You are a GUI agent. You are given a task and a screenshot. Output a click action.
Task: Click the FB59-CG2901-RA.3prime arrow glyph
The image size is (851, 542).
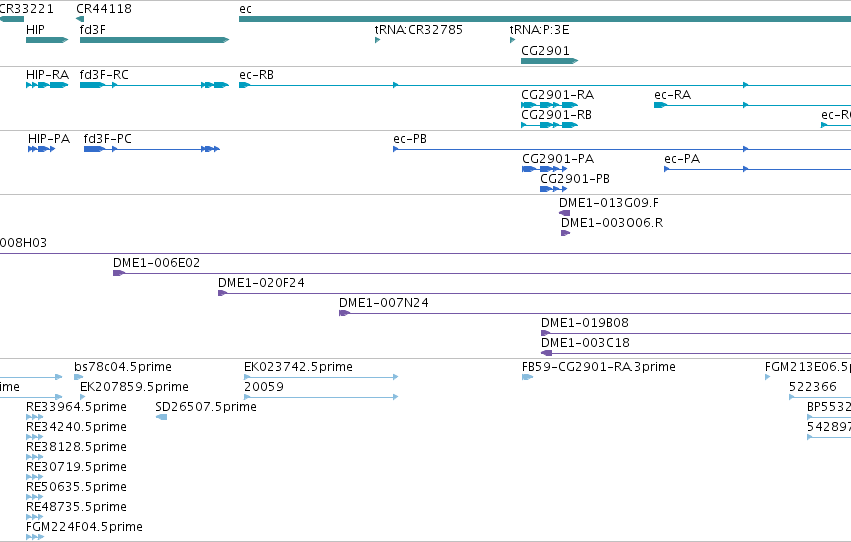(x=527, y=378)
